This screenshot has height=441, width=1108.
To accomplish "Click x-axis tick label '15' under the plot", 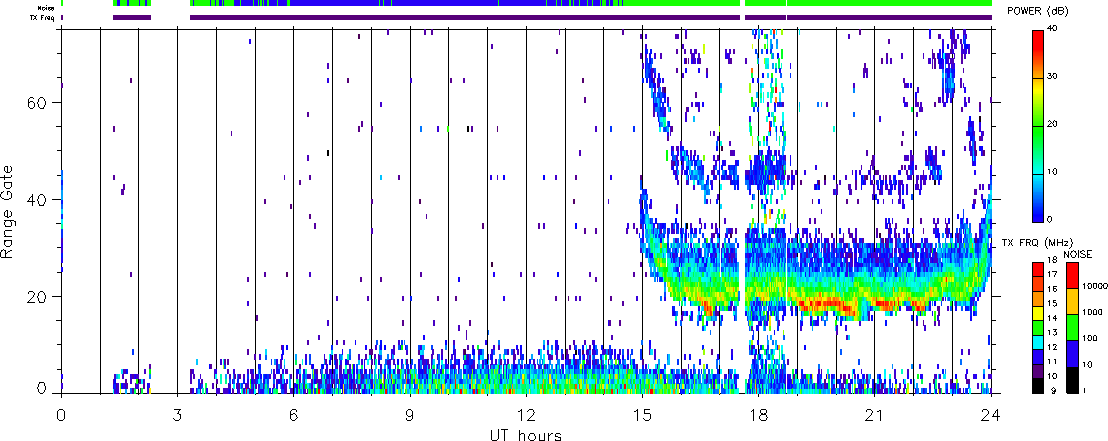I will pos(642,414).
